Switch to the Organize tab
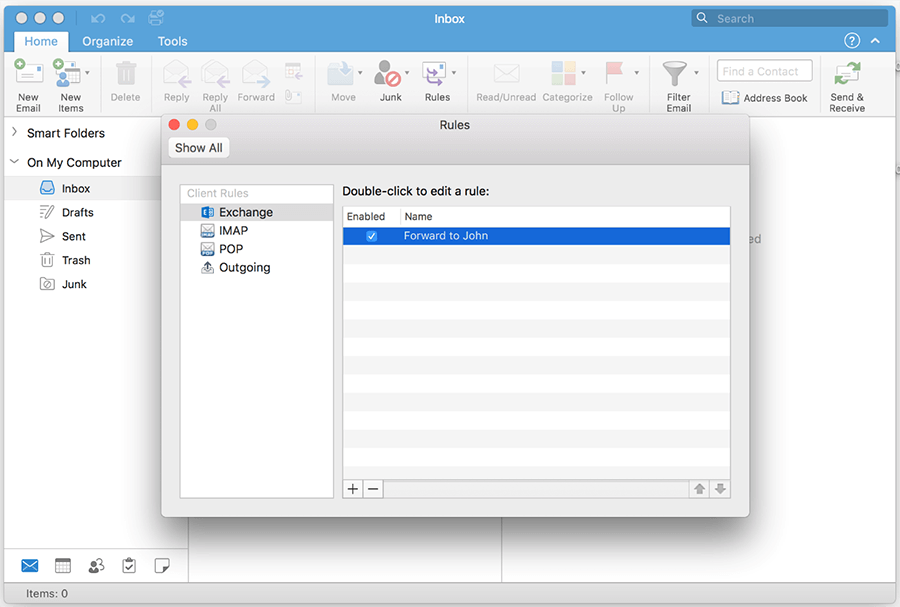 [x=108, y=41]
